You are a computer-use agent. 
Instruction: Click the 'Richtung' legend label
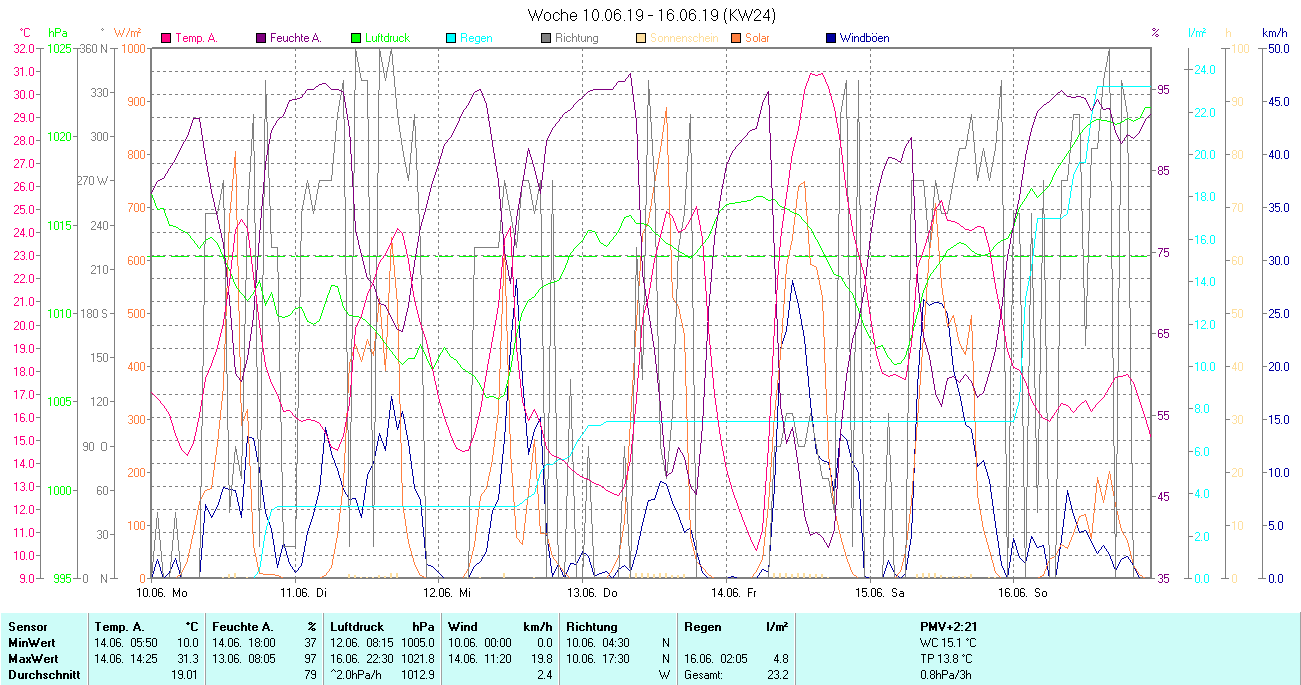point(577,38)
